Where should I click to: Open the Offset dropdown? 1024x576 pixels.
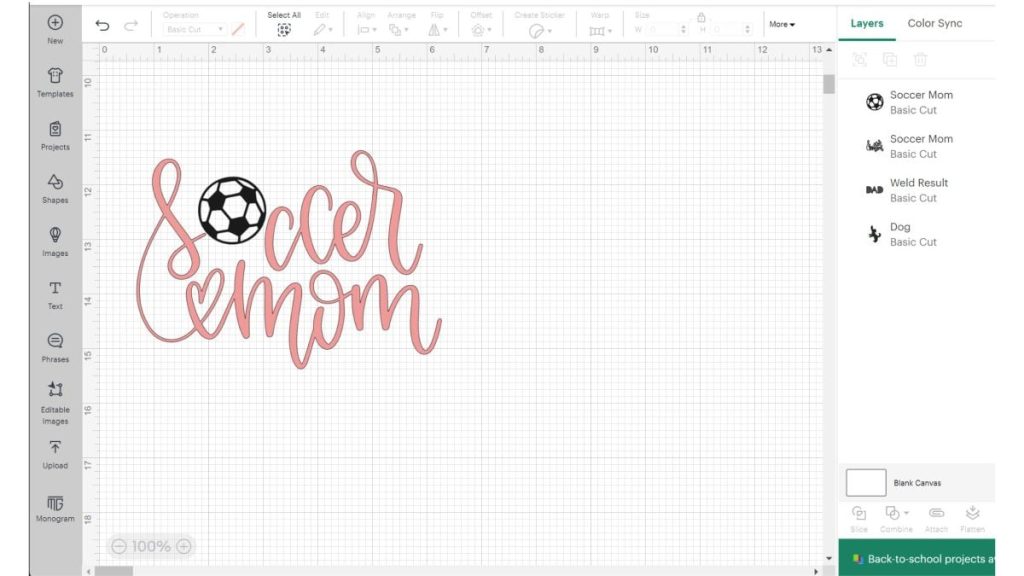coord(481,30)
